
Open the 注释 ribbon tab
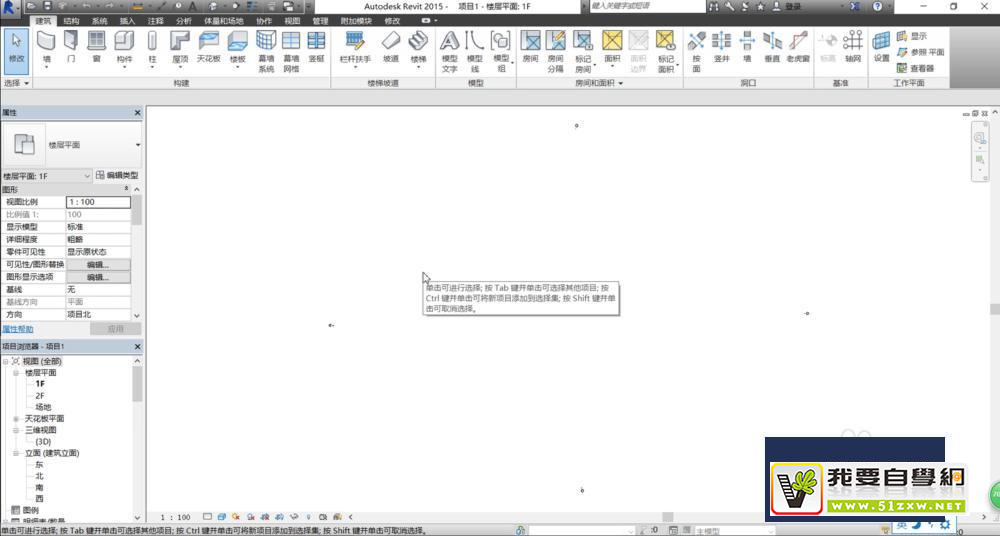point(156,20)
